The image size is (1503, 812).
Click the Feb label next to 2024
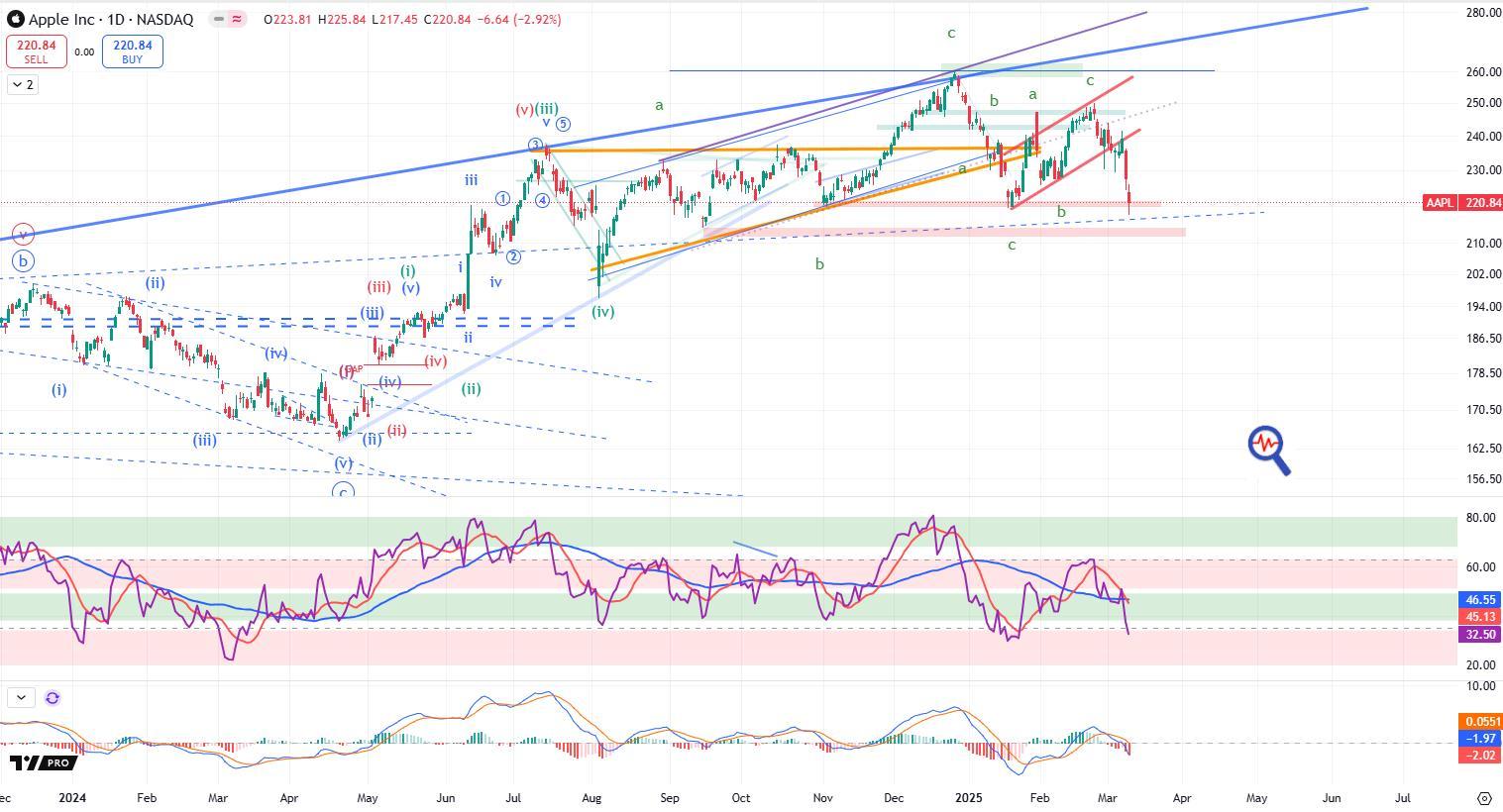[147, 797]
